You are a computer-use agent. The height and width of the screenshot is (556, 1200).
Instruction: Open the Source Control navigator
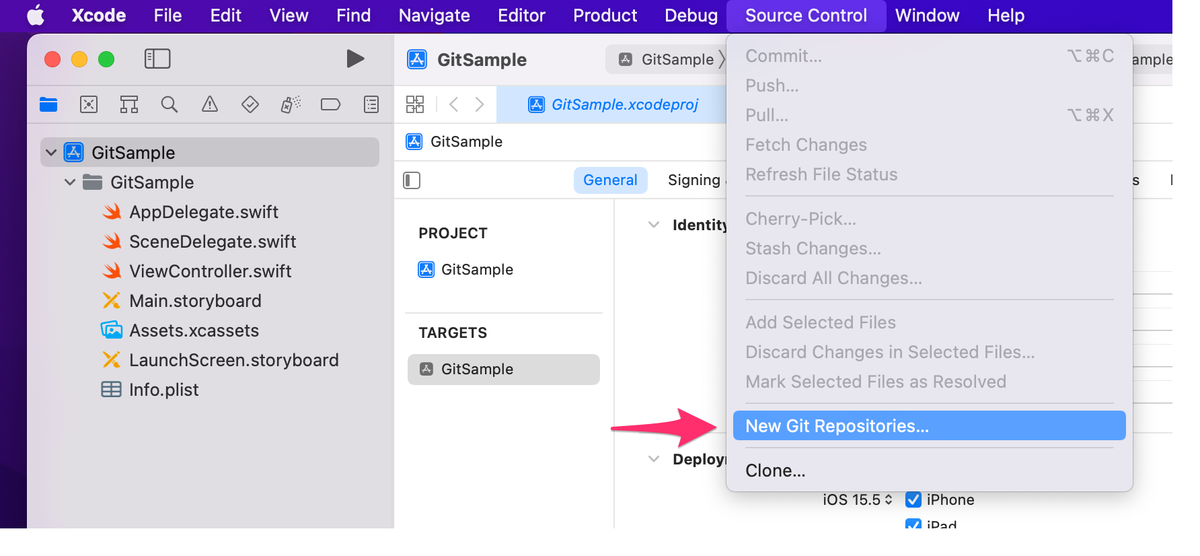point(88,104)
